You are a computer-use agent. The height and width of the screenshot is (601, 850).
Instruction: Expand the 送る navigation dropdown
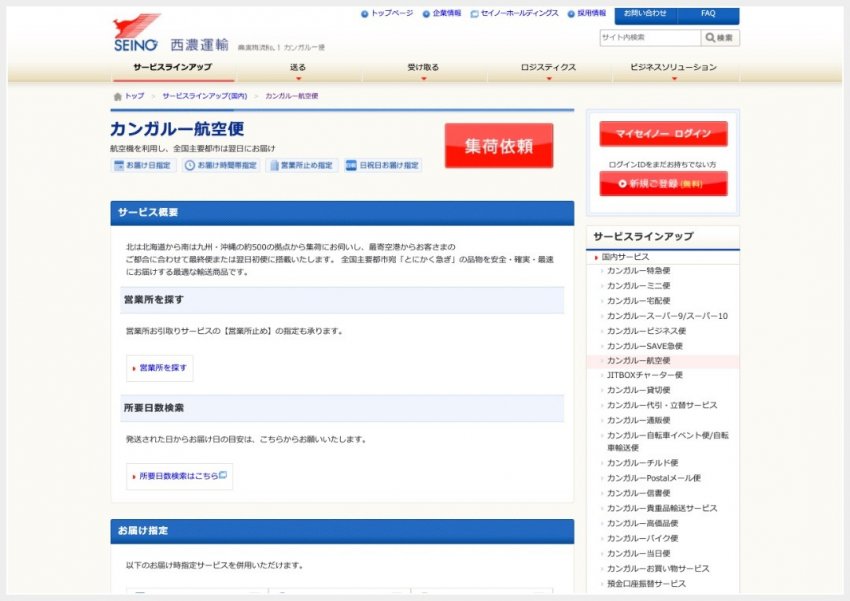298,68
